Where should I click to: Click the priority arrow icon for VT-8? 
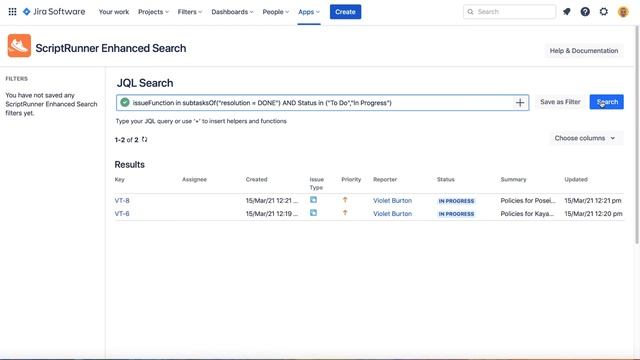click(345, 200)
